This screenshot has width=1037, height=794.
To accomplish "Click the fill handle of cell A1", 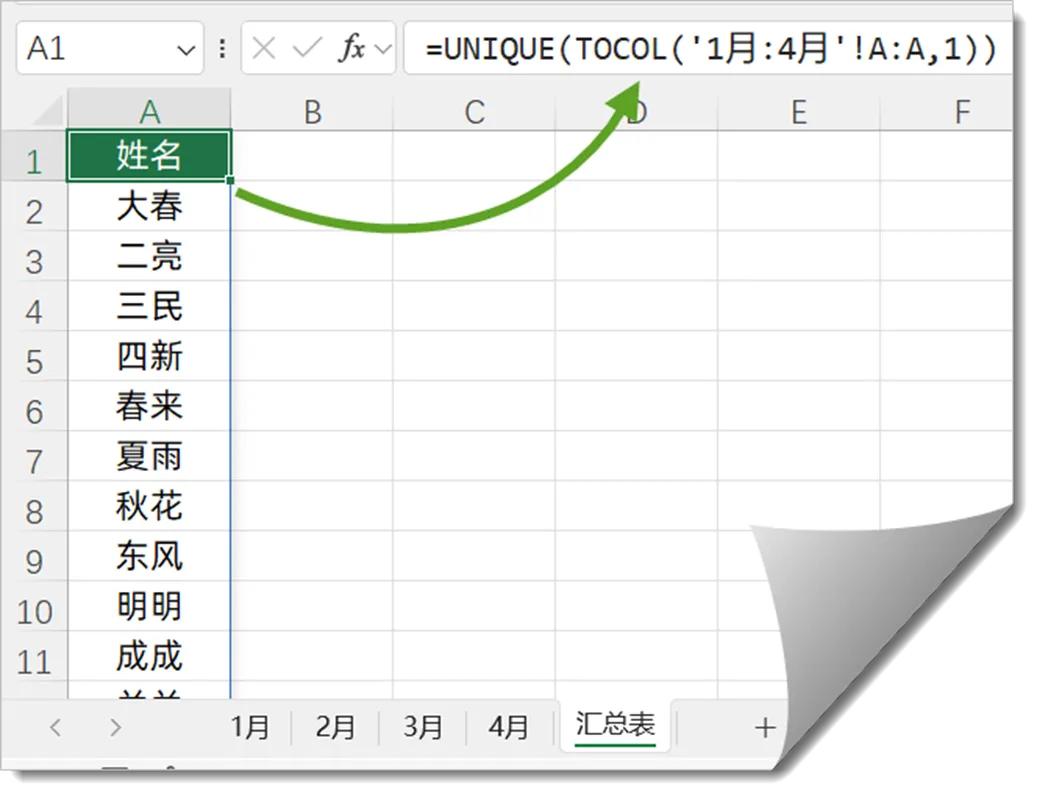I will [x=230, y=180].
